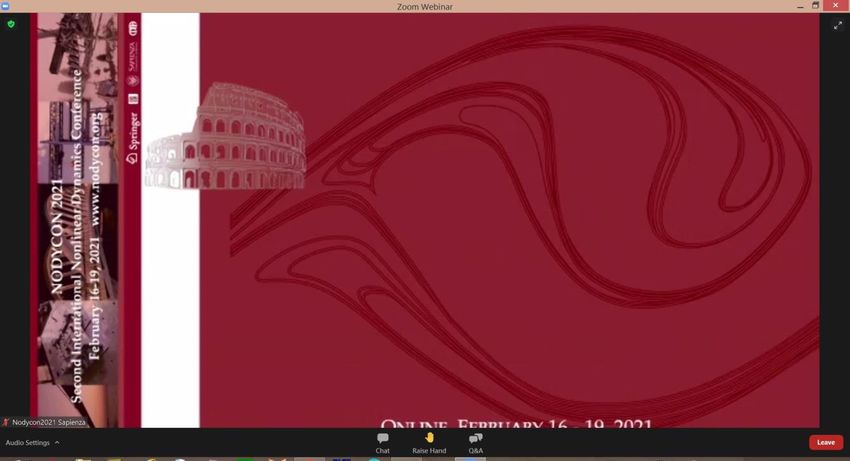Close the Zoom Webinar window
This screenshot has width=850, height=461.
tap(836, 5)
